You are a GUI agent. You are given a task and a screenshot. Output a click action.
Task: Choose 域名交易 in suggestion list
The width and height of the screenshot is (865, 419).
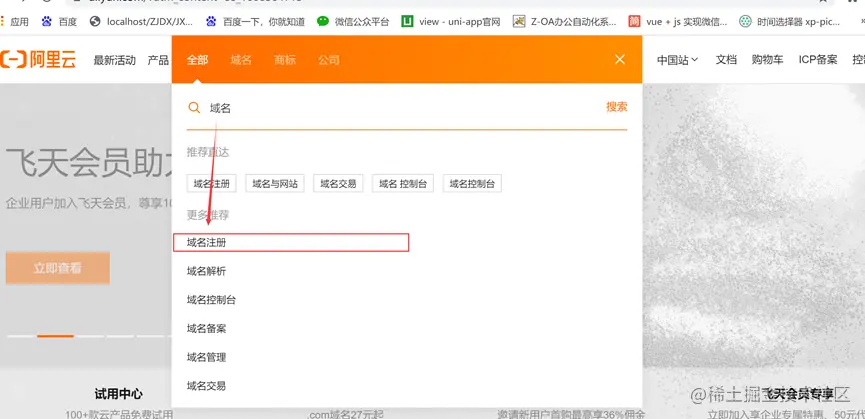point(206,386)
